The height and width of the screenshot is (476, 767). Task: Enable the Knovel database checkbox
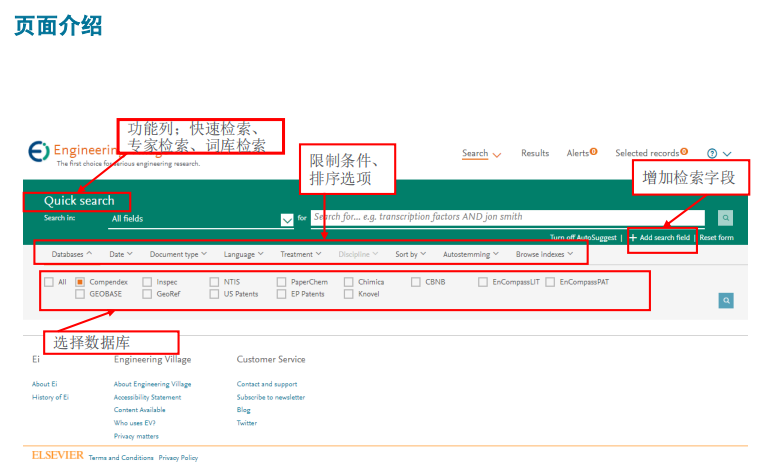348,294
